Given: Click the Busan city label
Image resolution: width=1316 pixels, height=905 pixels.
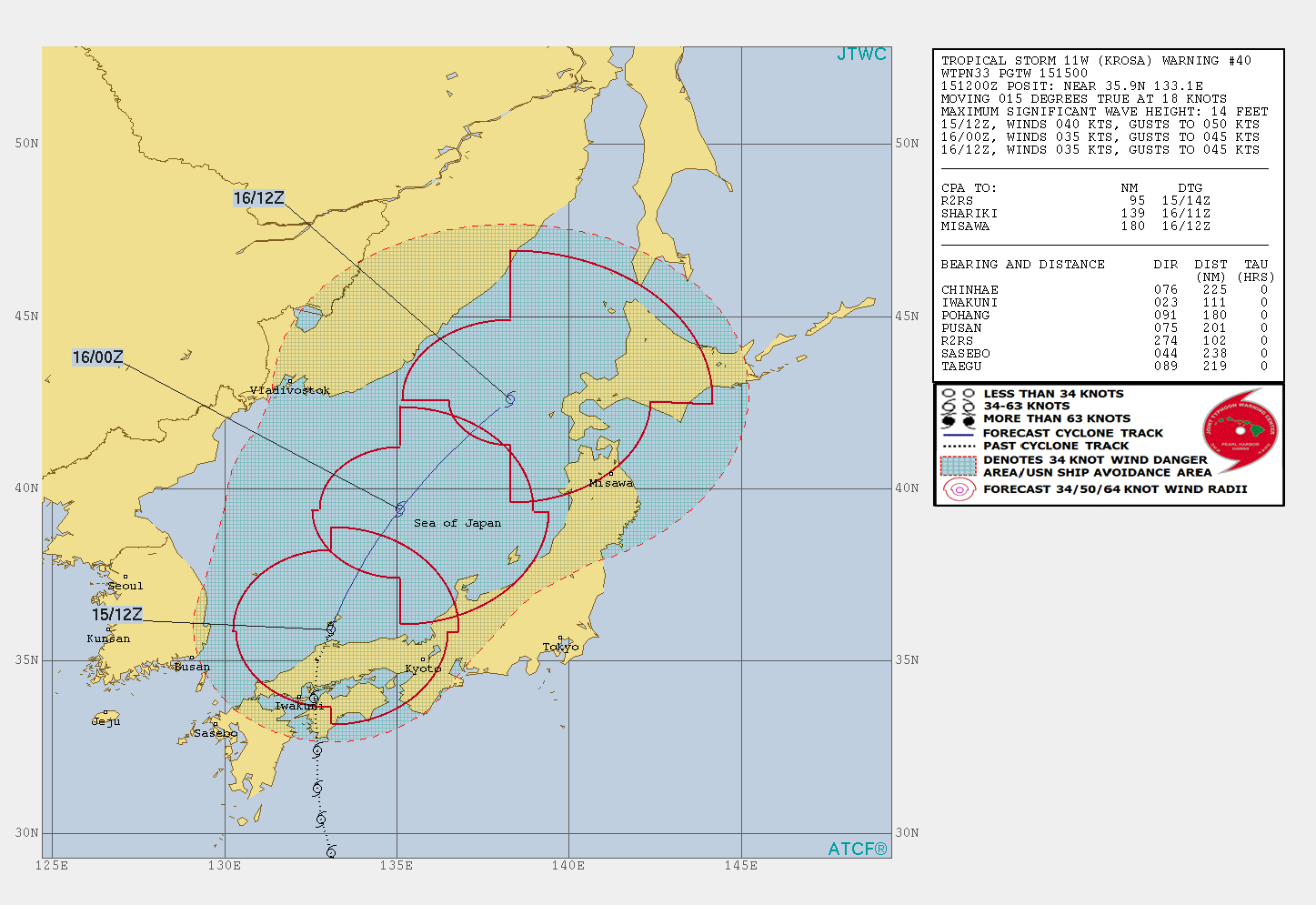Looking at the screenshot, I should tap(192, 667).
